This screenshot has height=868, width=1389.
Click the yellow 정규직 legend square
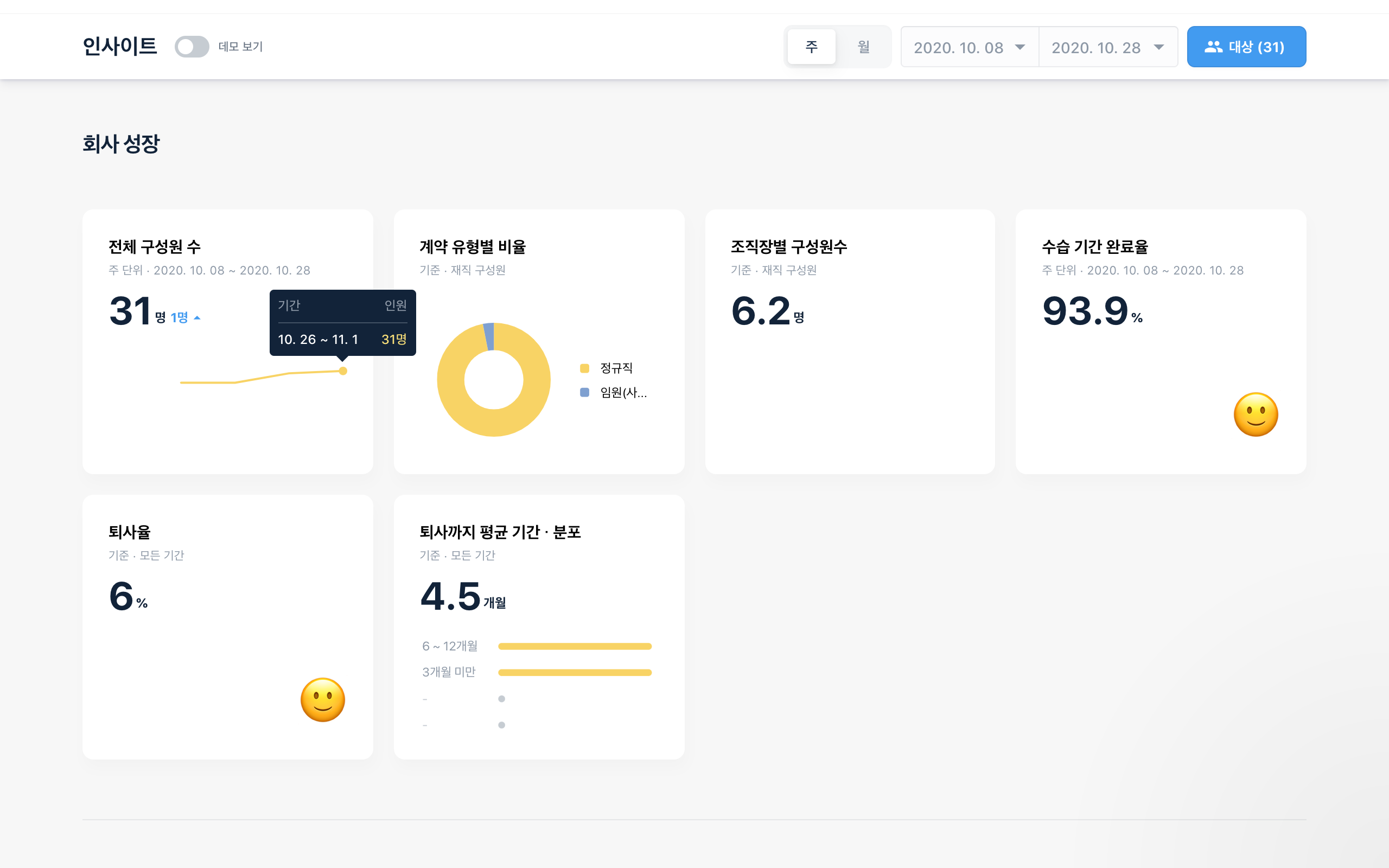click(584, 368)
